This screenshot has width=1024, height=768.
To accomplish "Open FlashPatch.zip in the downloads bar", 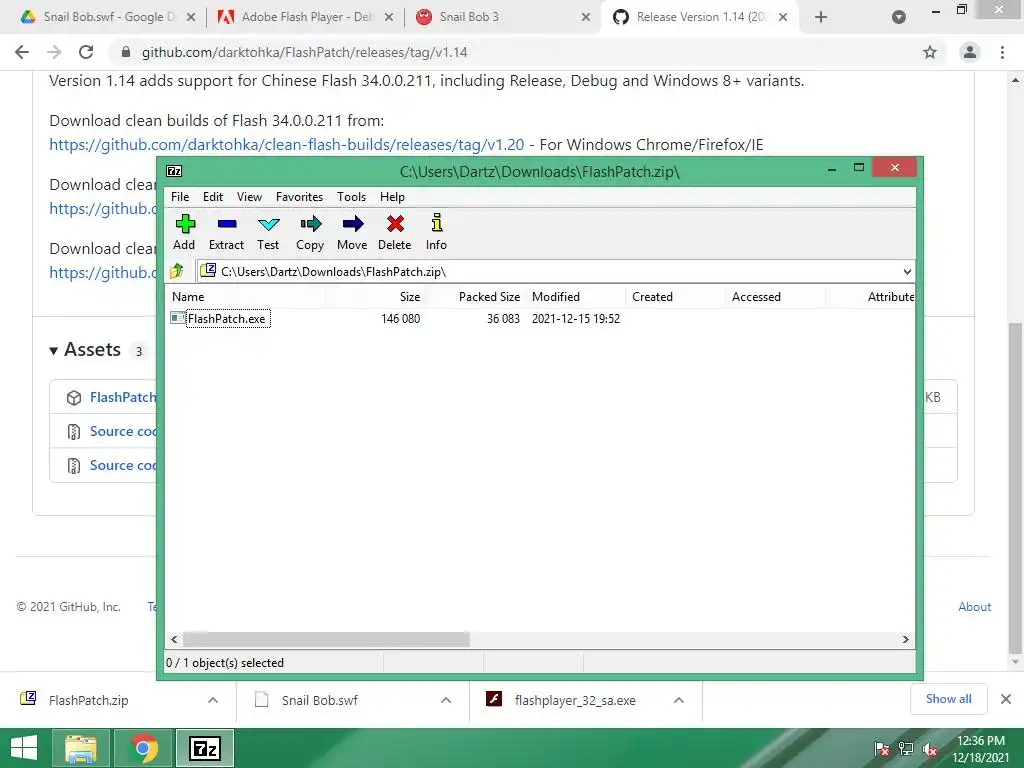I will [x=88, y=700].
